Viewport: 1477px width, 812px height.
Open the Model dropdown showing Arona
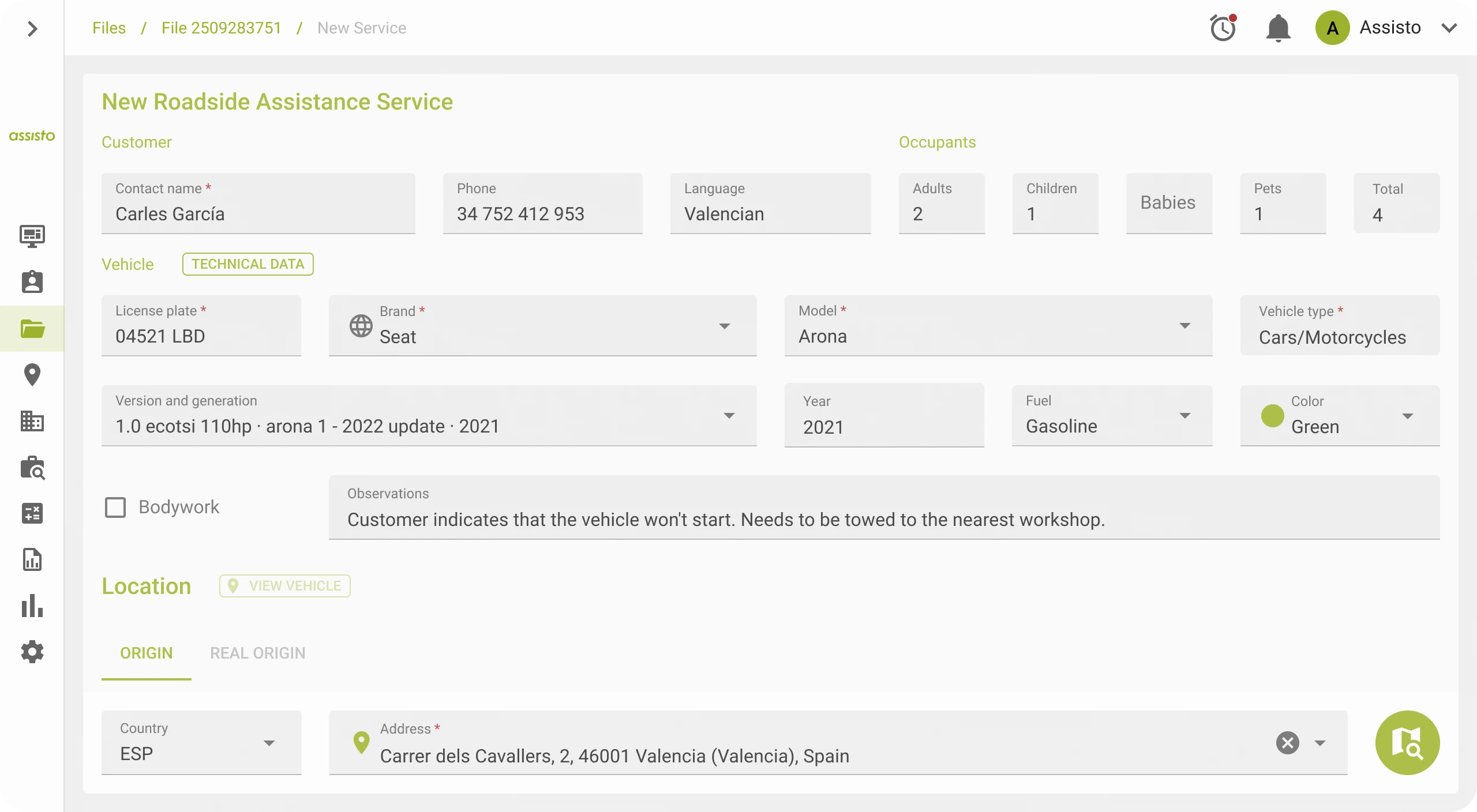point(998,326)
